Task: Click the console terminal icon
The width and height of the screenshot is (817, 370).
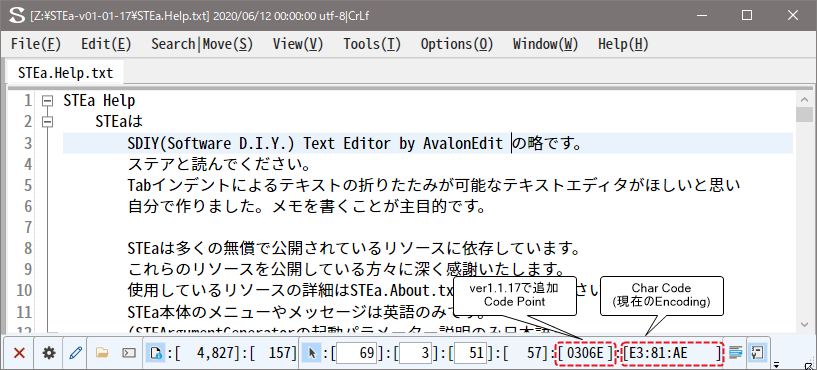Action: point(129,353)
